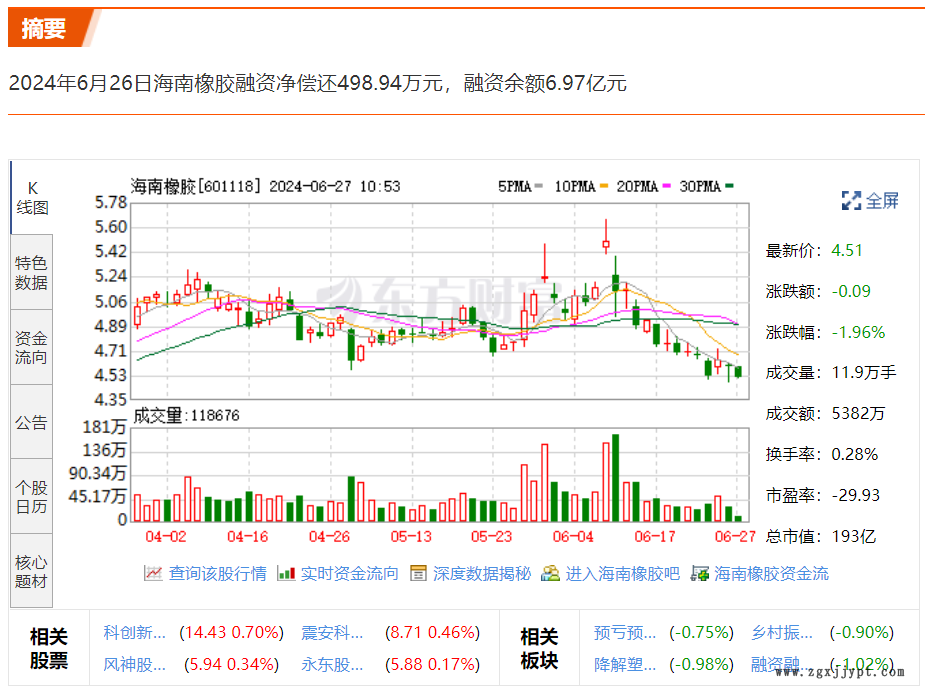This screenshot has width=932, height=694.
Task: Open the 海南橡胶资金流 link
Action: [772, 573]
